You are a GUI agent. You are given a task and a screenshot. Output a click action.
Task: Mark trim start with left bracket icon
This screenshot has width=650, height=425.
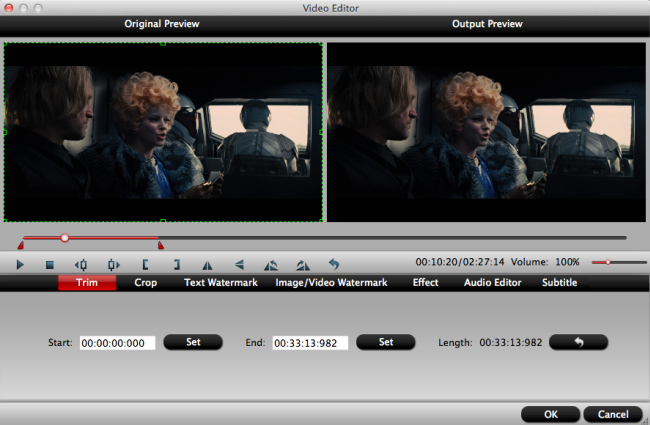[145, 265]
